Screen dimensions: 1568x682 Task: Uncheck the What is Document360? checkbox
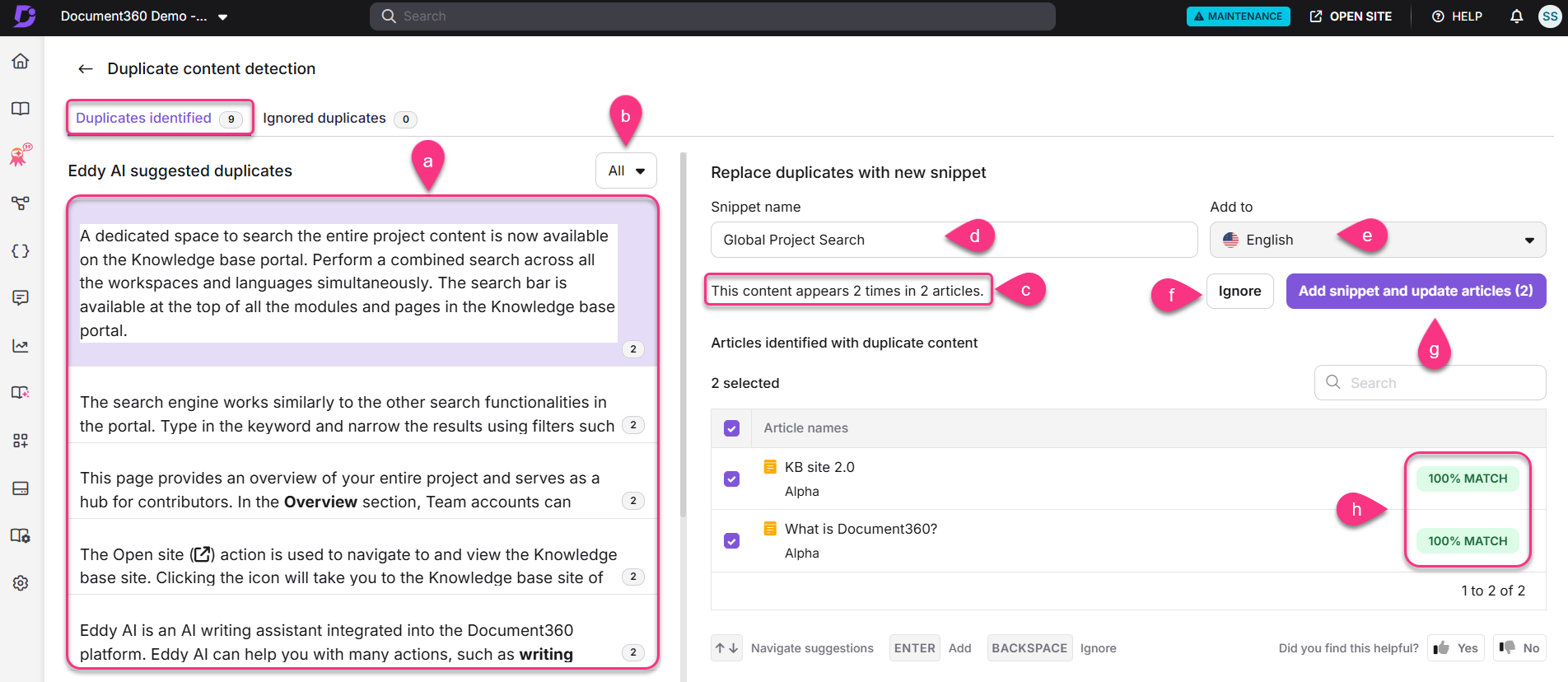[x=731, y=541]
